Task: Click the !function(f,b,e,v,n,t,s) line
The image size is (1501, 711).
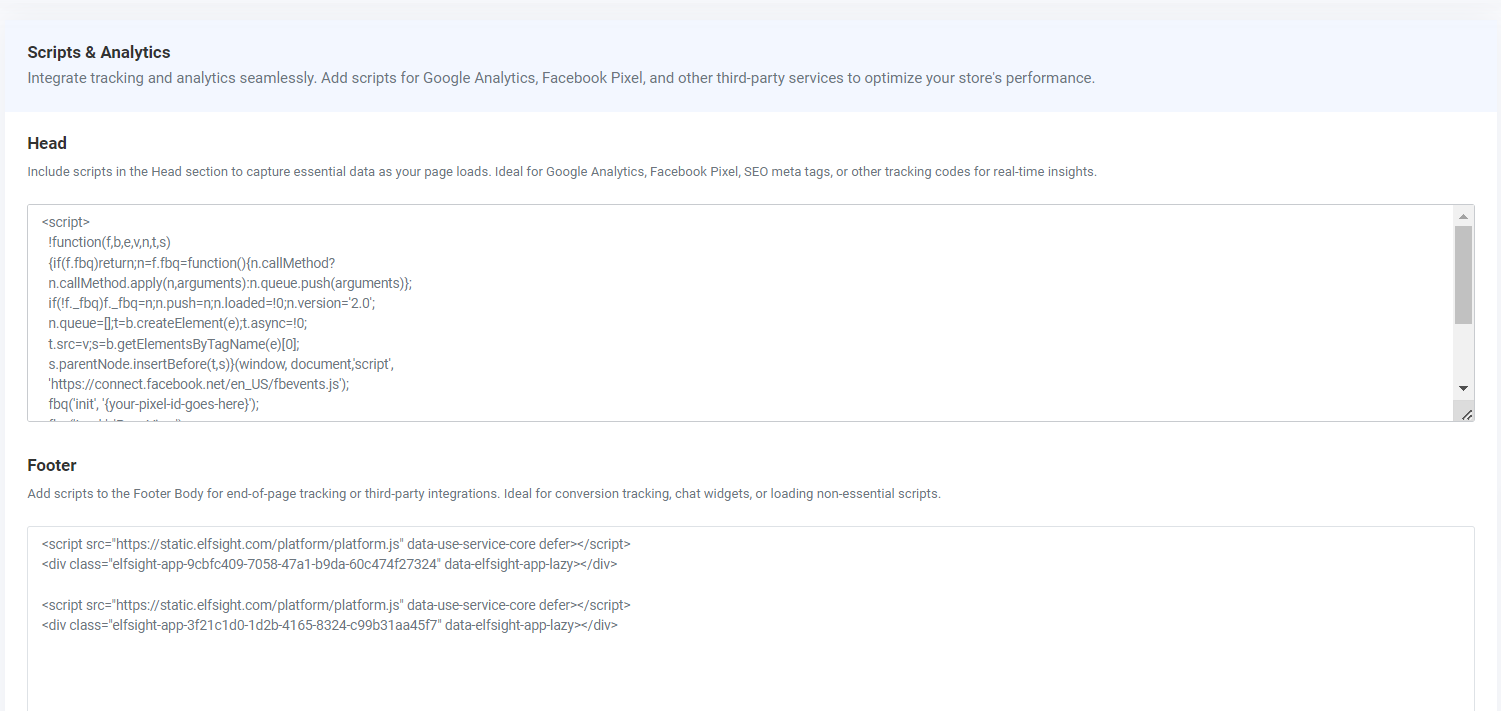Action: click(x=110, y=242)
